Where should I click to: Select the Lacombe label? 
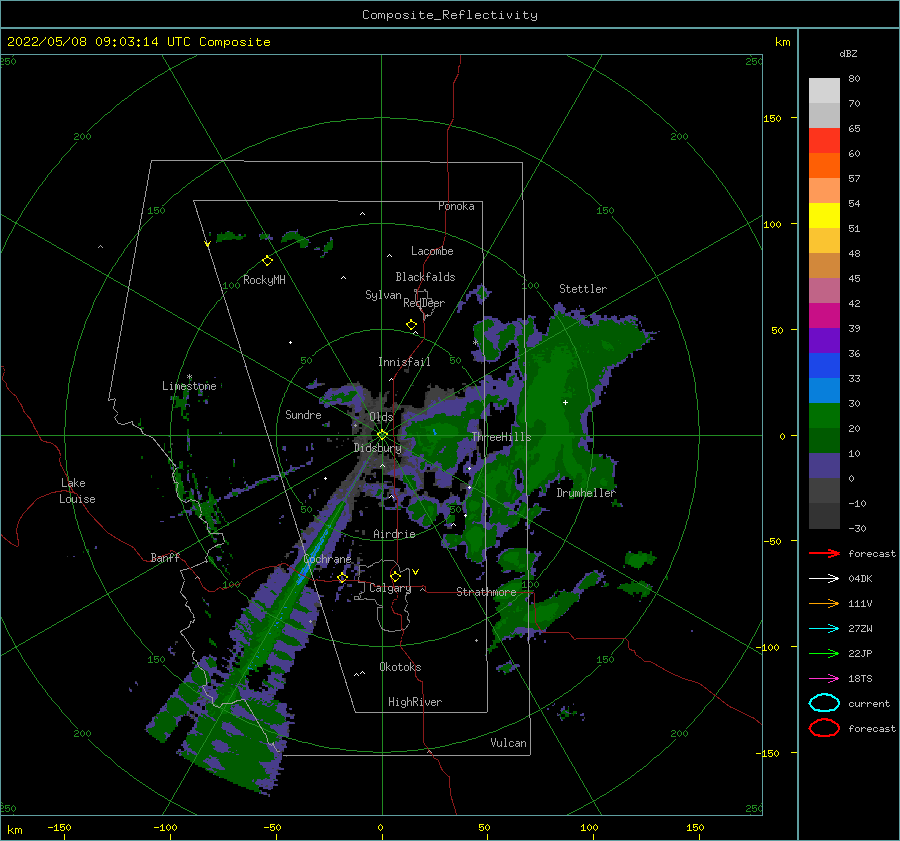[432, 251]
